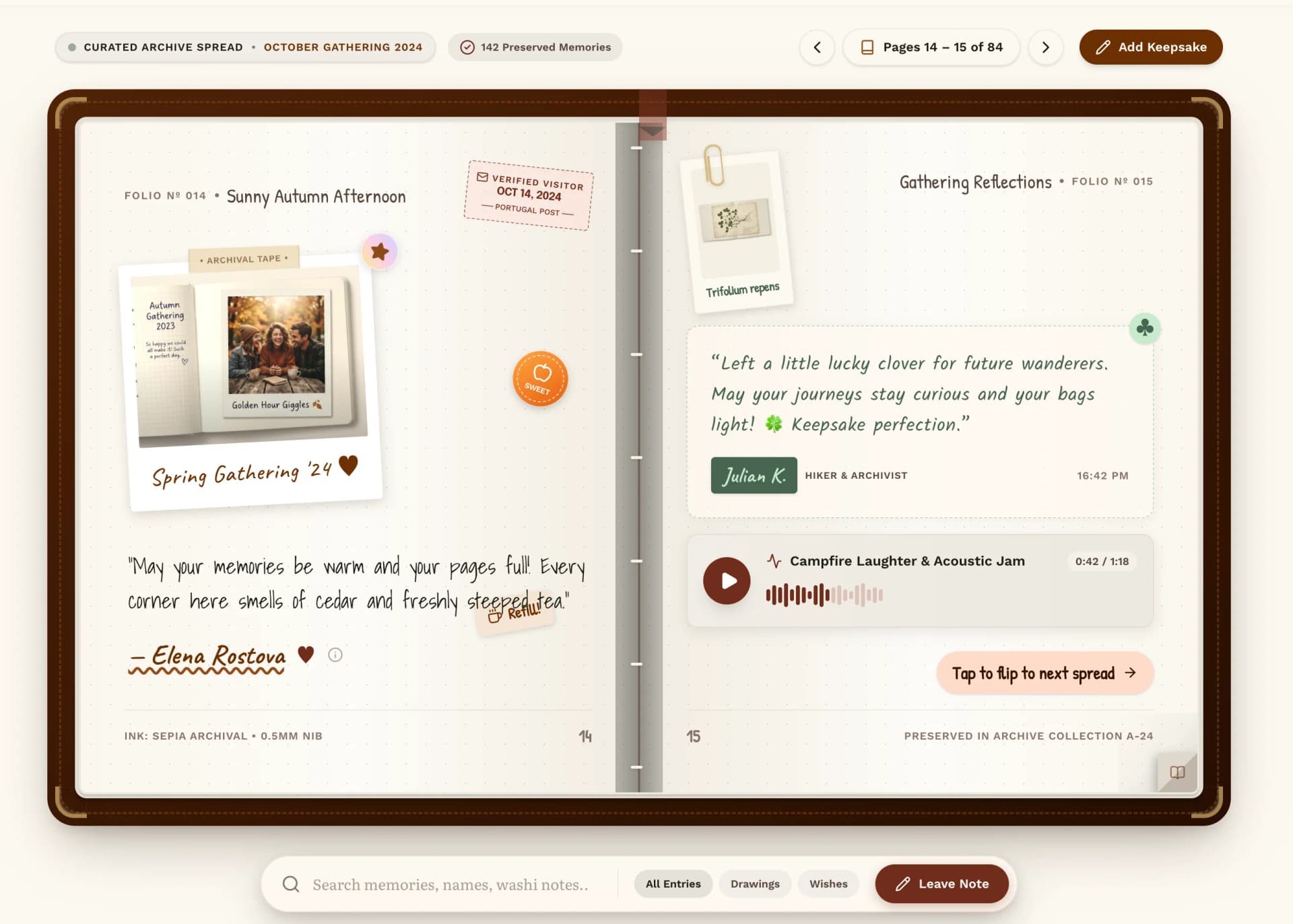Click the Verified Visitor postage stamp
This screenshot has height=924, width=1293.
[x=529, y=195]
